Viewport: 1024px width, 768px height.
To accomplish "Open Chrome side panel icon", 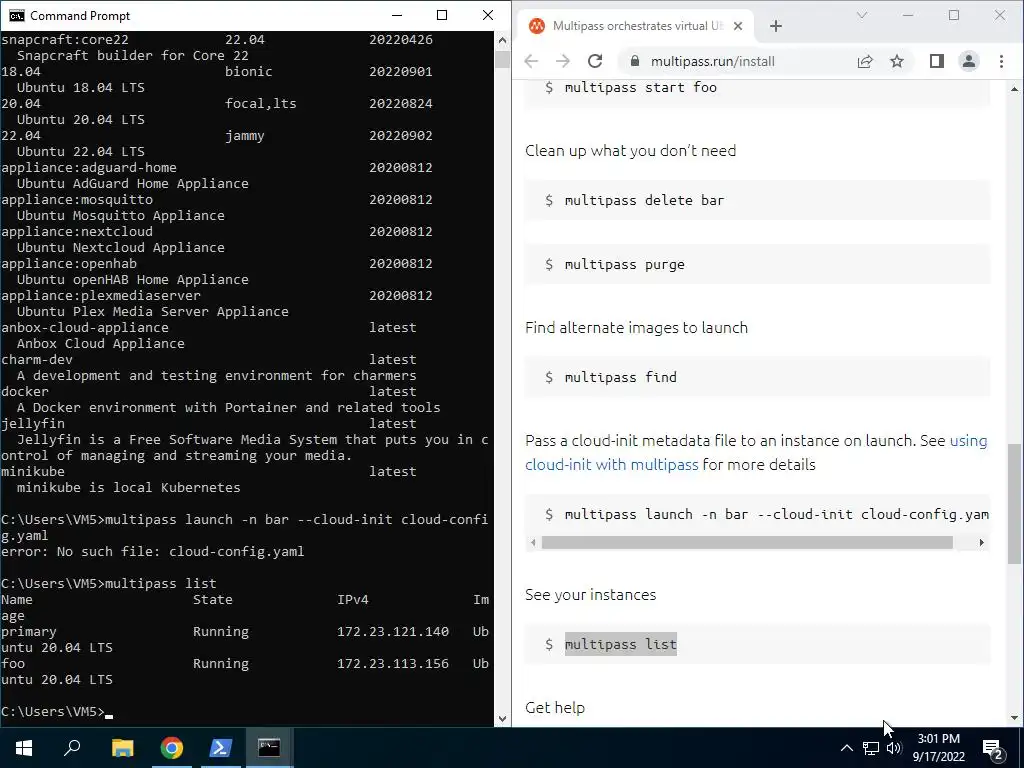I will coord(936,61).
